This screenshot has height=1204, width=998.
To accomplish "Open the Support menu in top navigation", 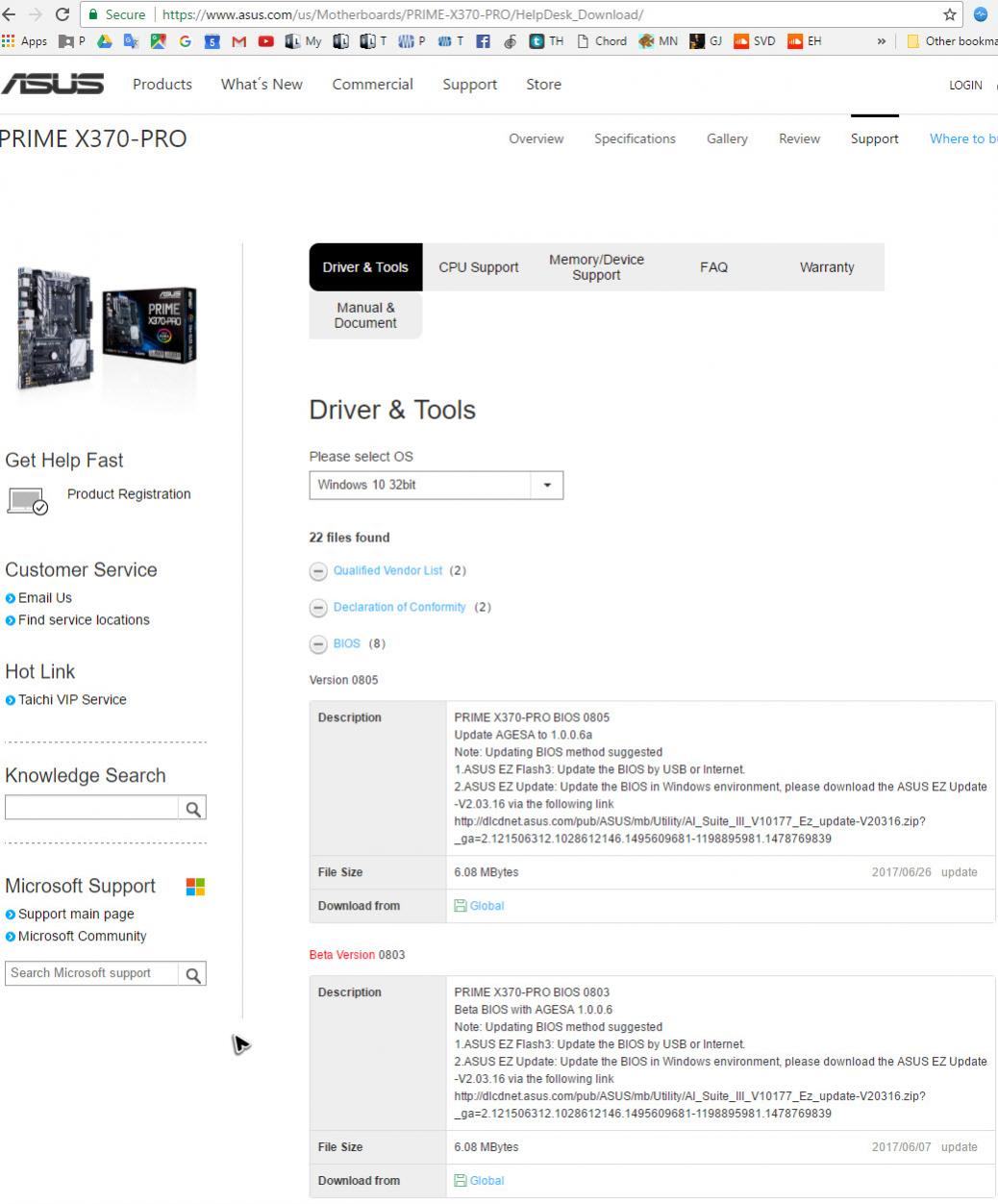I will (469, 84).
